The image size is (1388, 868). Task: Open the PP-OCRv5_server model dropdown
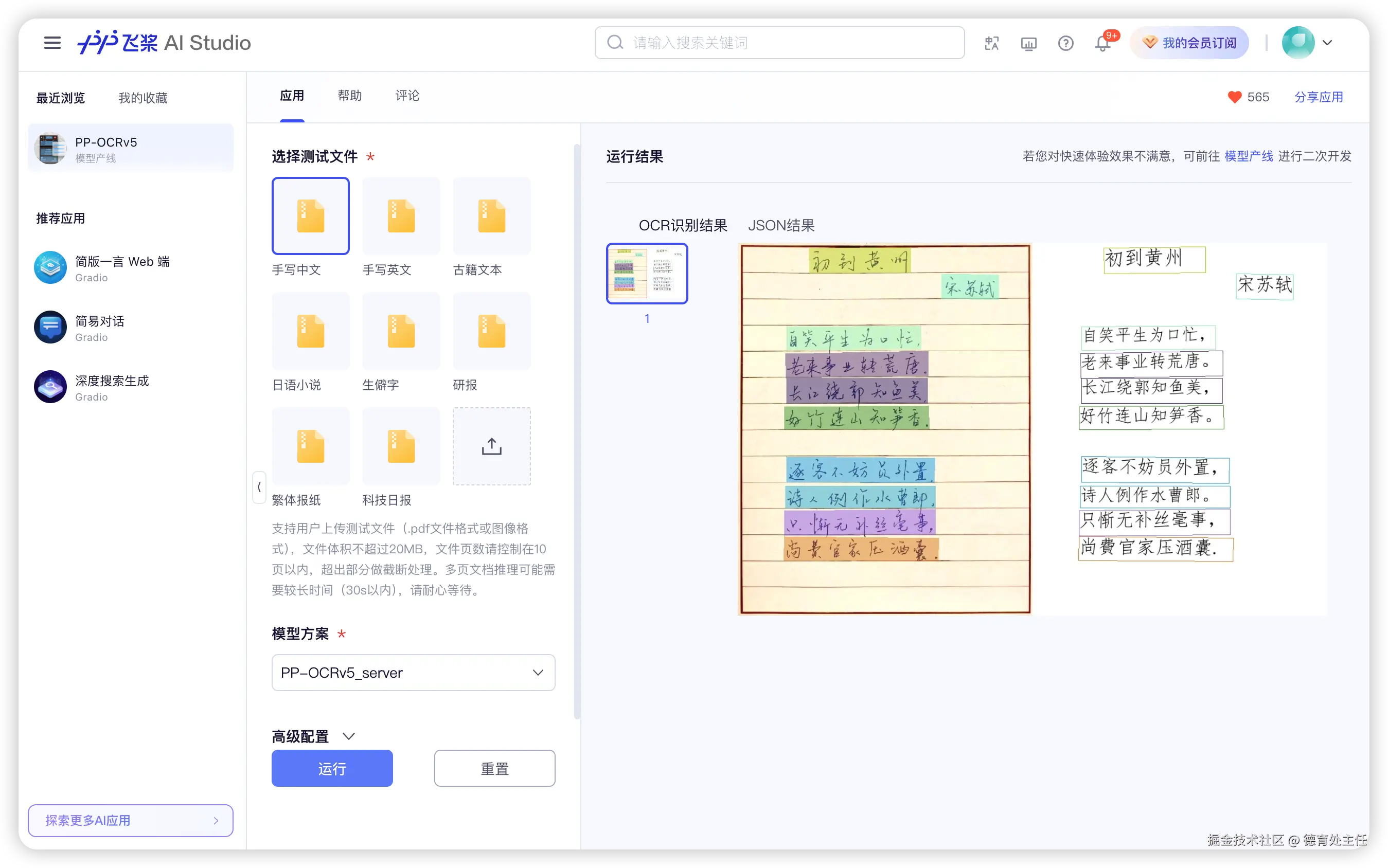pyautogui.click(x=413, y=672)
